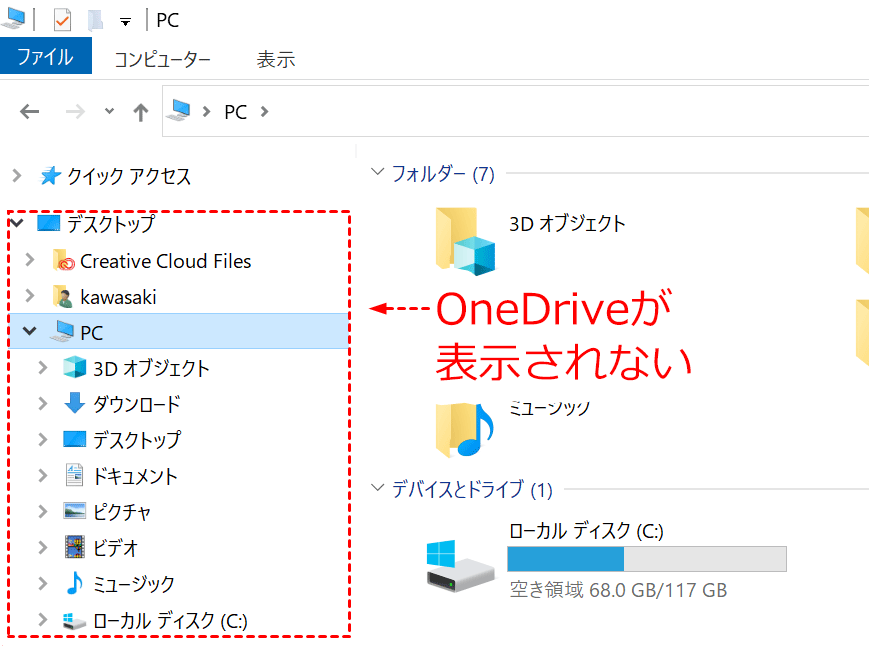Select 3D オブジェクト label in navigation tree
Viewport: 869px width, 648px height.
pyautogui.click(x=151, y=369)
